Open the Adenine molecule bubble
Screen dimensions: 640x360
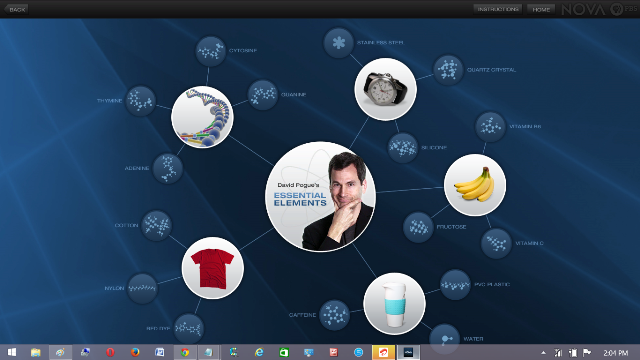[x=167, y=168]
